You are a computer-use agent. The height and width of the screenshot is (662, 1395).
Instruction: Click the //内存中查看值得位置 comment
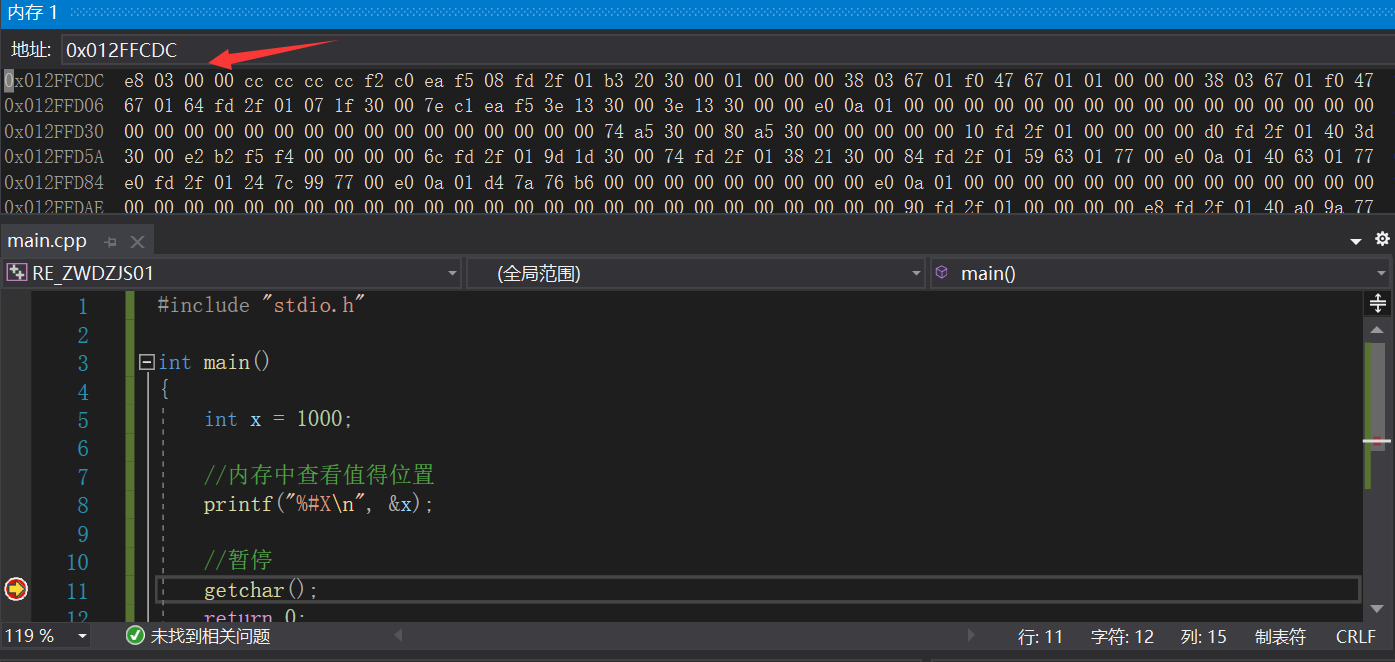coord(319,475)
